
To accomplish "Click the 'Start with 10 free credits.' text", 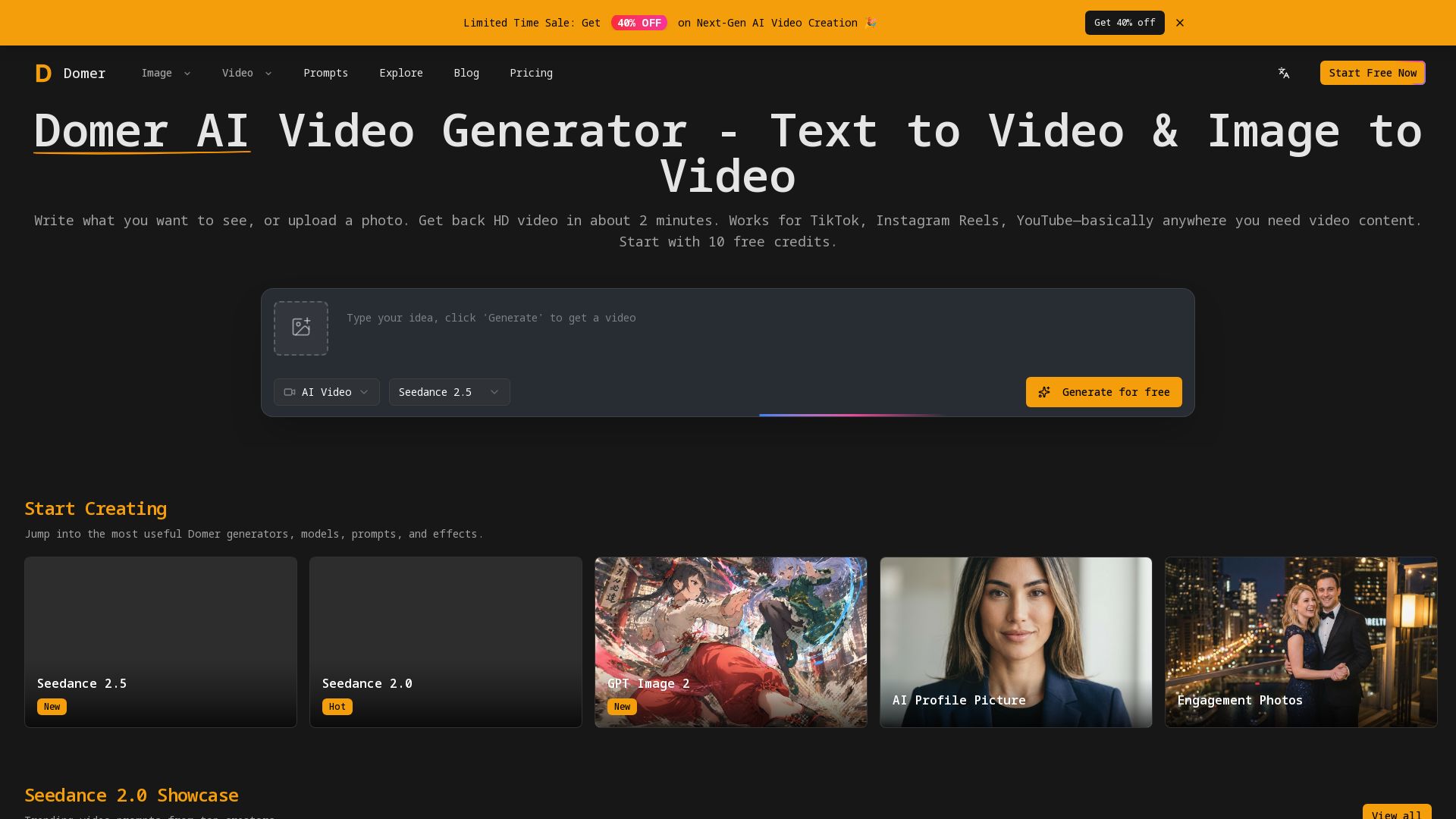I will click(728, 242).
